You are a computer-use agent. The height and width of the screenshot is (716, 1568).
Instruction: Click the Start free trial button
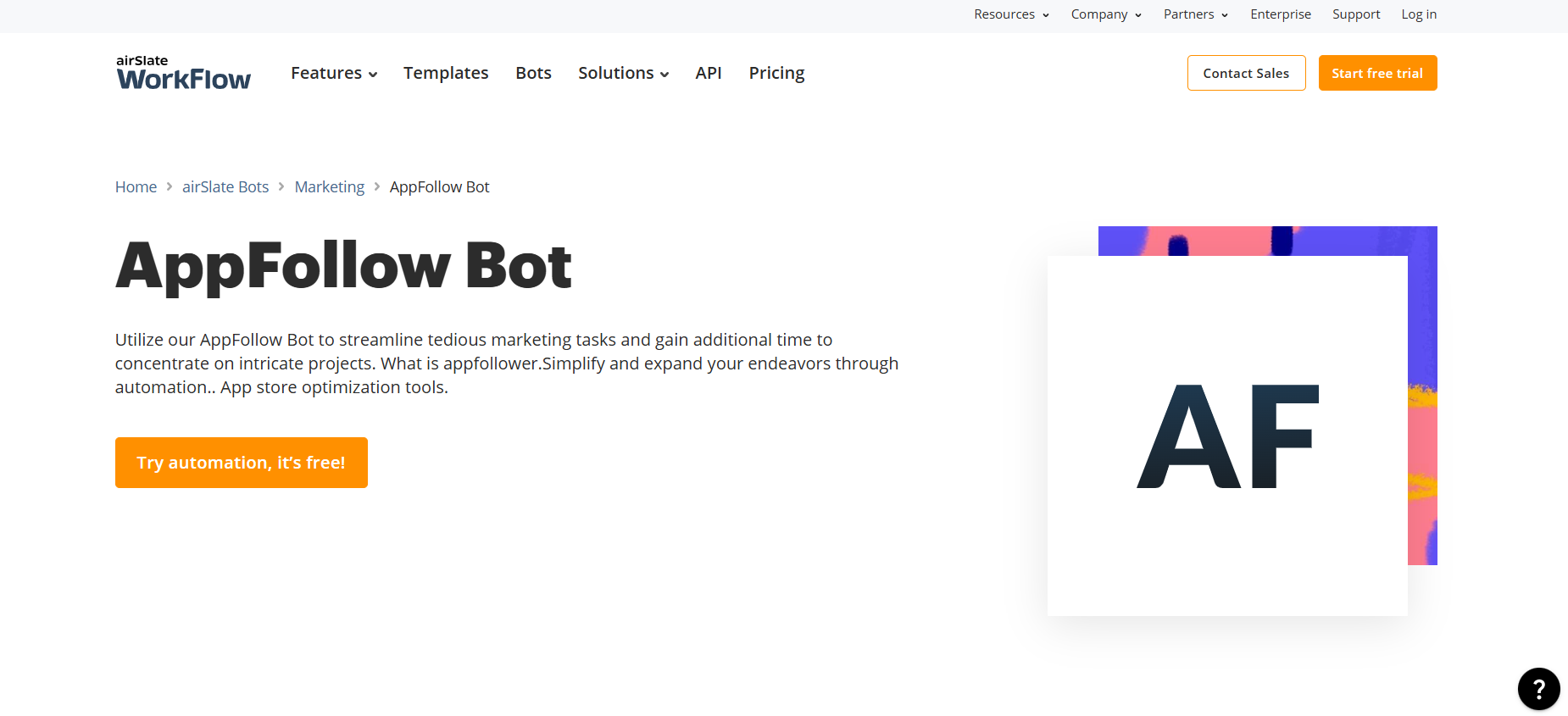pyautogui.click(x=1377, y=73)
